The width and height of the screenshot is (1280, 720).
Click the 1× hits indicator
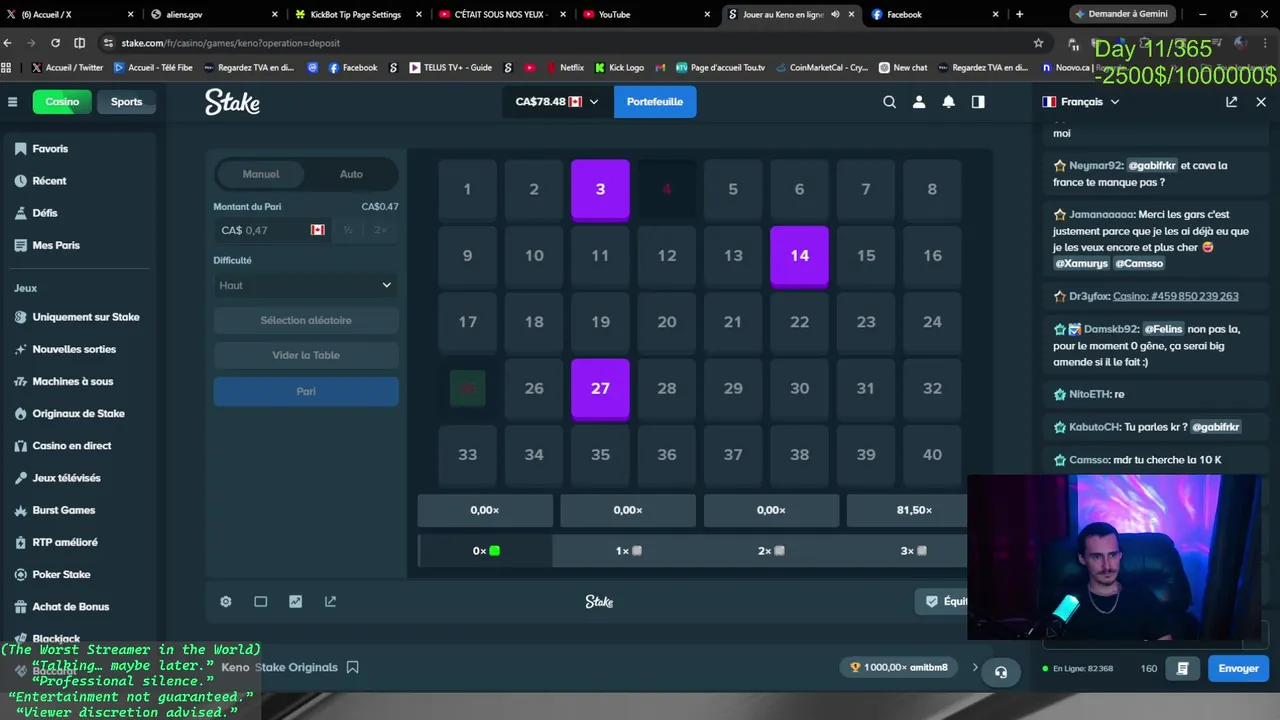(x=628, y=551)
